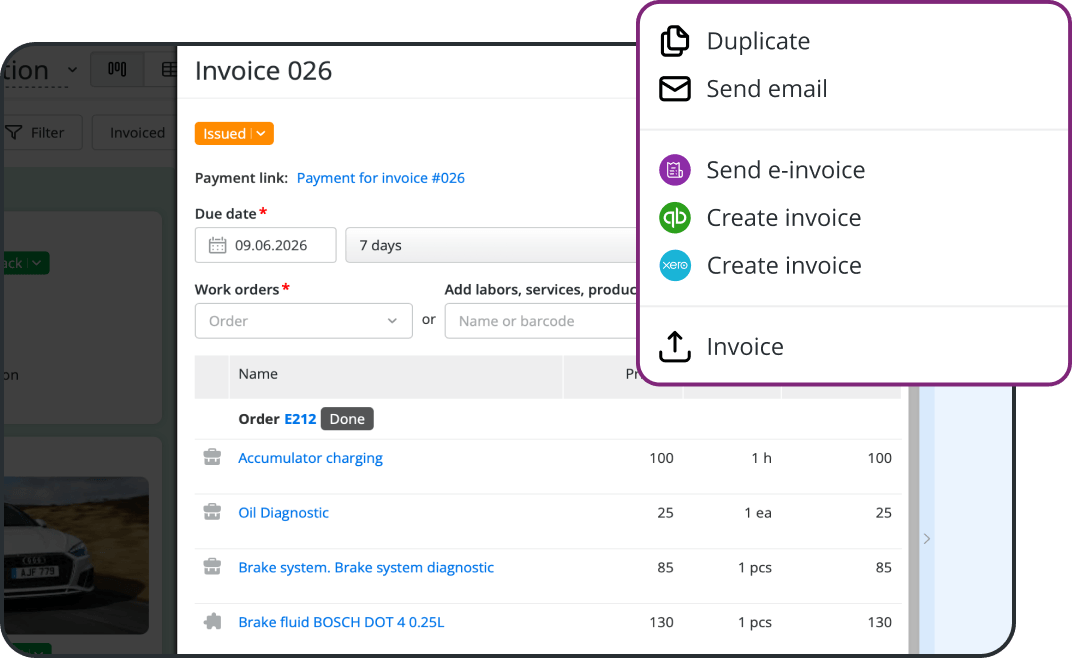Viewport: 1072px width, 658px height.
Task: Click the Invoice export upload icon
Action: 675,346
